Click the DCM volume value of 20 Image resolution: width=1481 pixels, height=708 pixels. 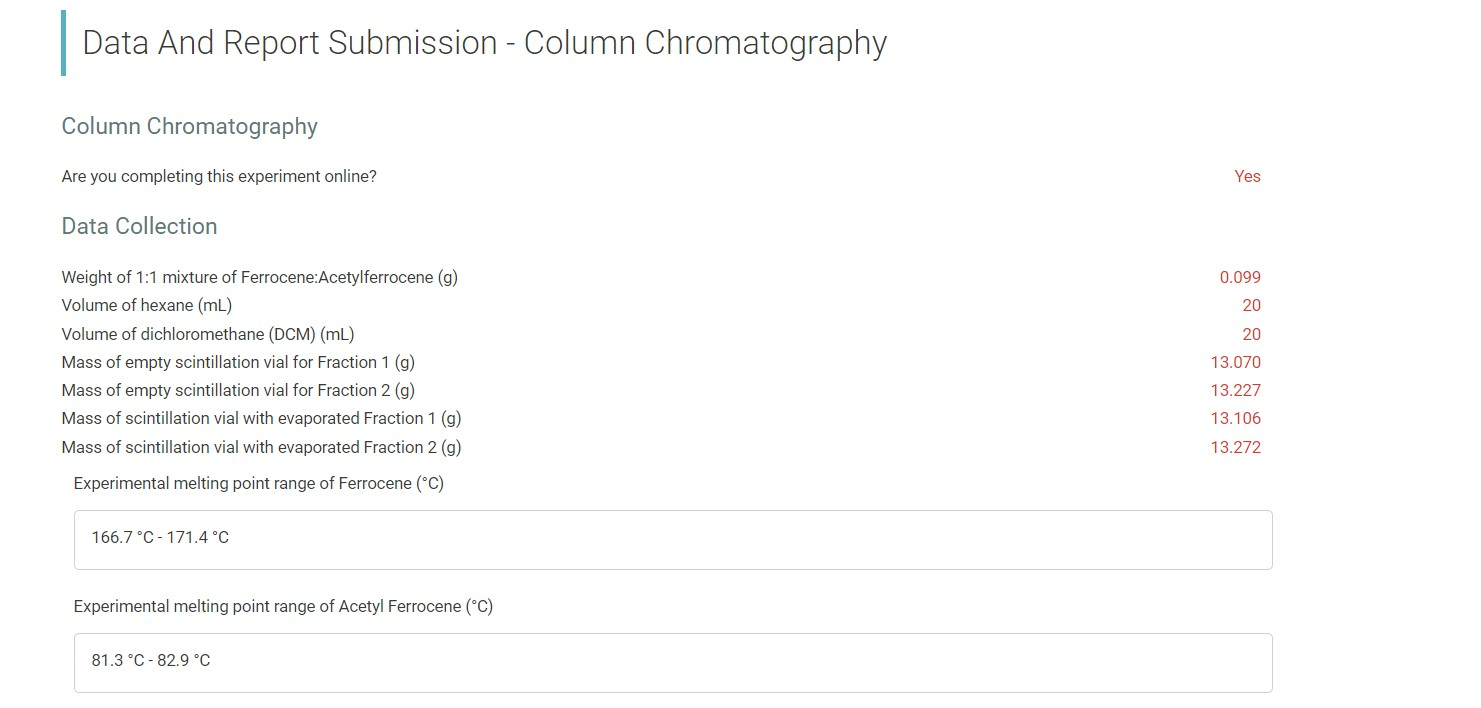tap(1252, 334)
